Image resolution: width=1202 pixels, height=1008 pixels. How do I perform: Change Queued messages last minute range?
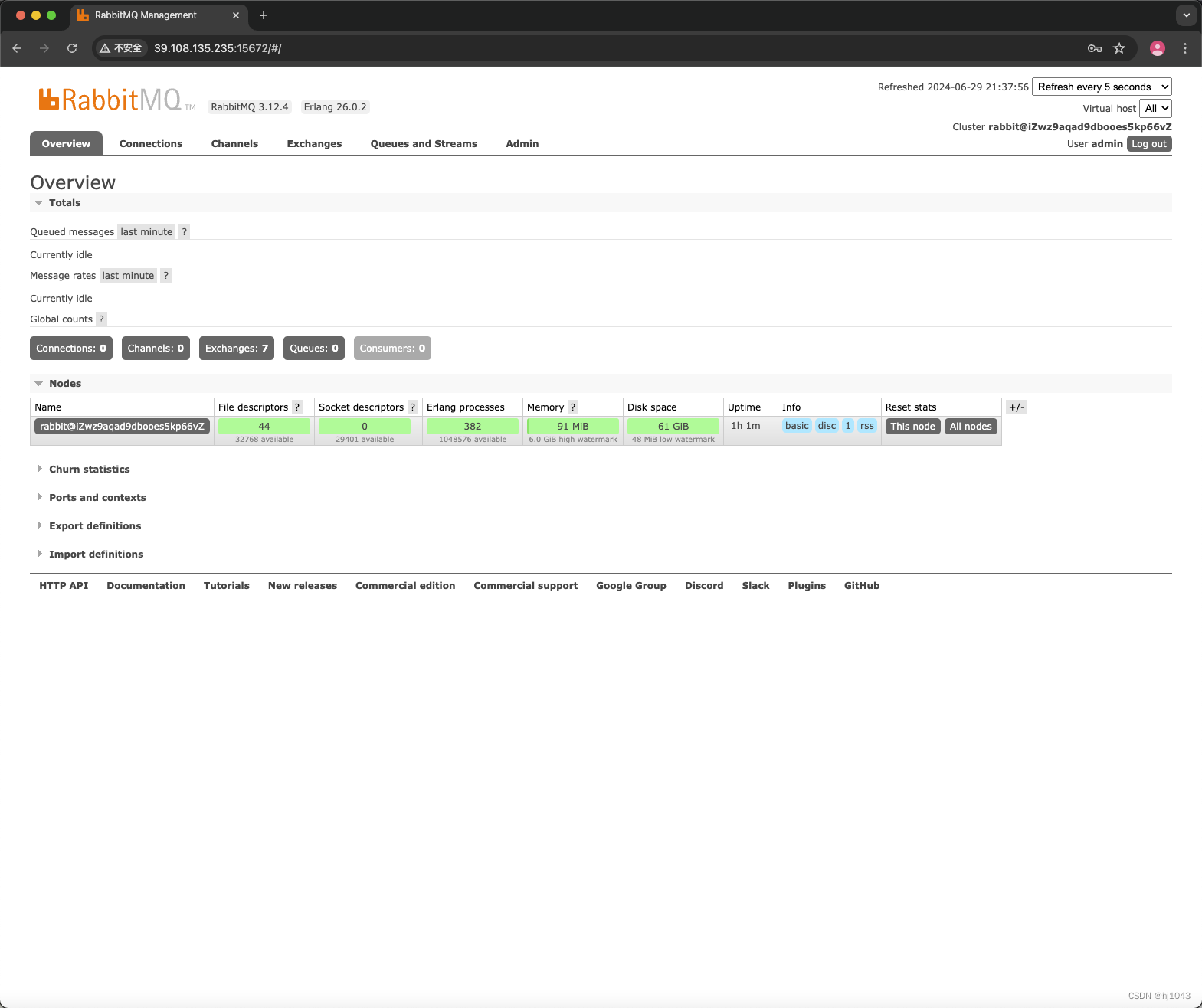tap(146, 232)
